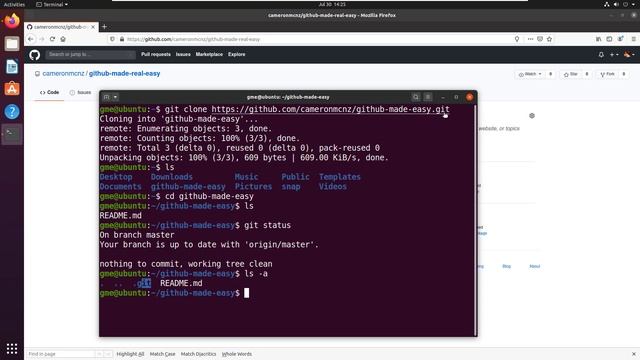Close the Firefox find bar

tap(633, 354)
